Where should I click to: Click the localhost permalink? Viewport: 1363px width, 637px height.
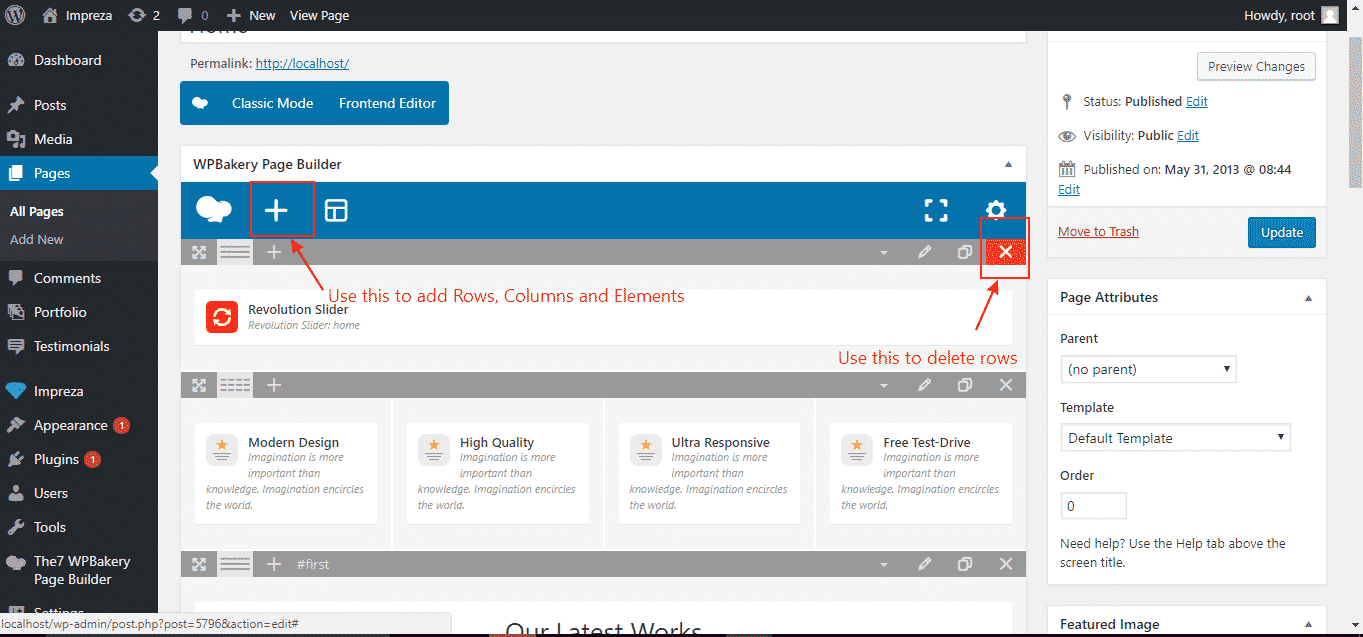302,63
